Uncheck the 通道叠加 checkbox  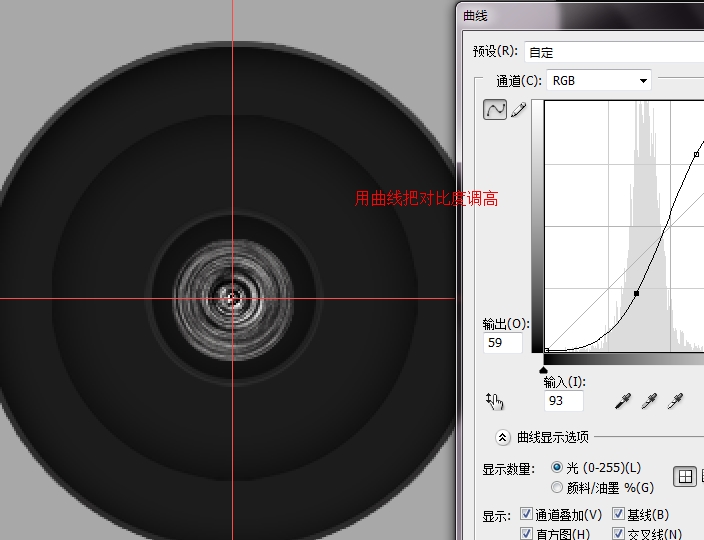pos(527,515)
